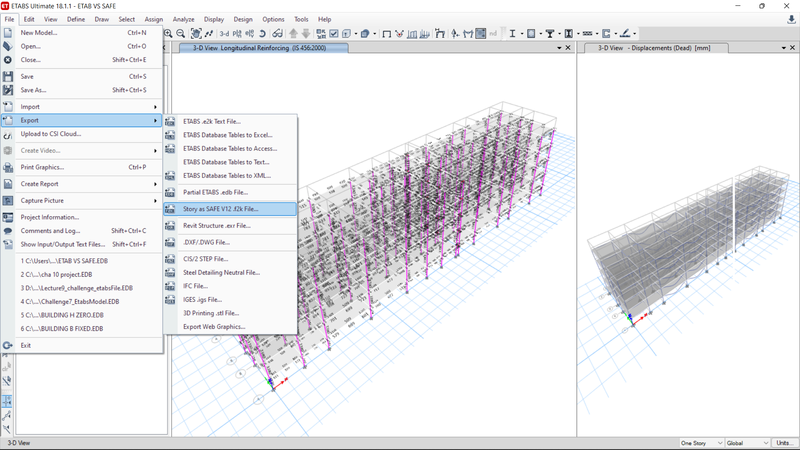Choose IFC File export option
This screenshot has width=800, height=450.
coord(230,286)
